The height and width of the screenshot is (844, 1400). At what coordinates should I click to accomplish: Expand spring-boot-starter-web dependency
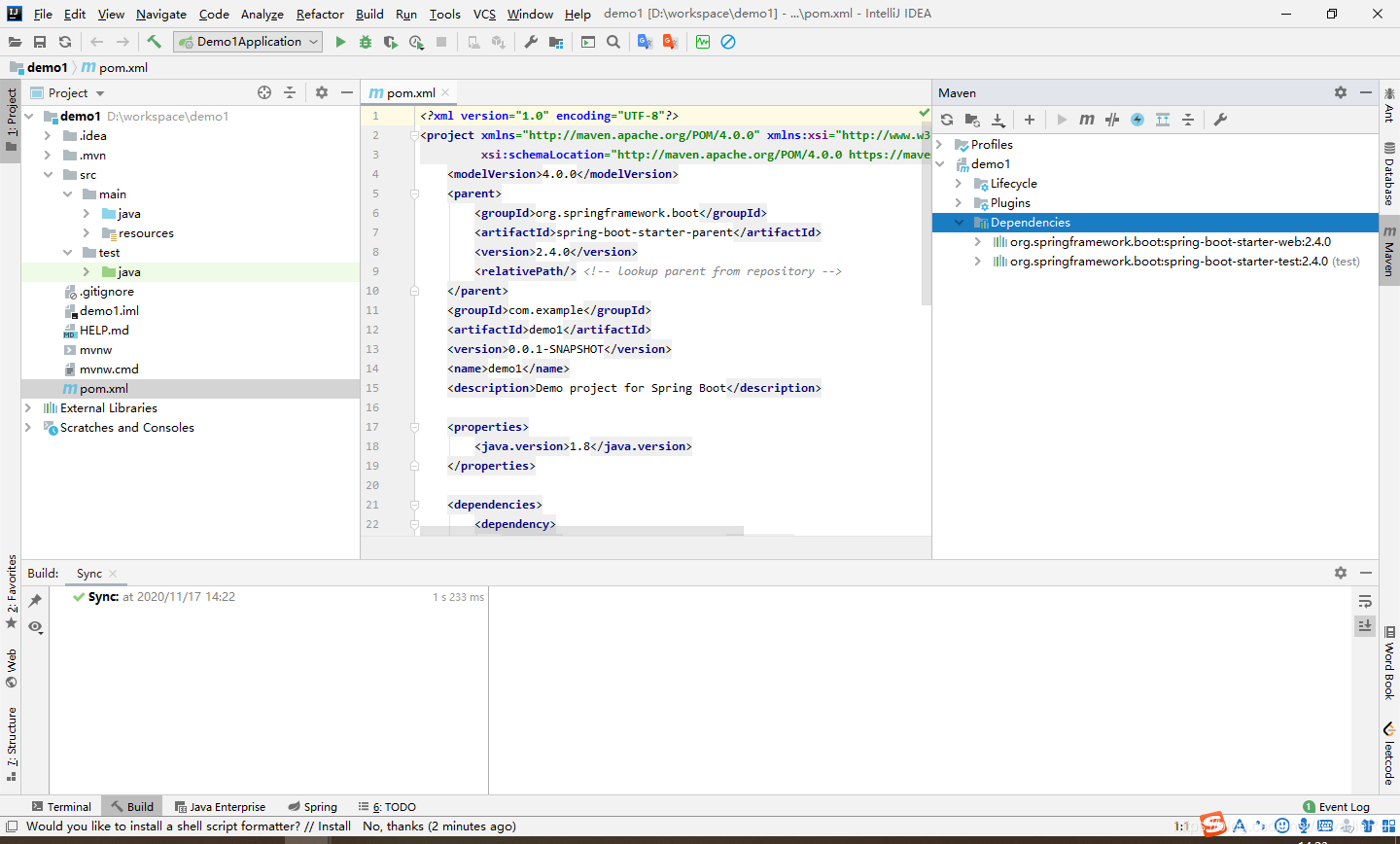pyautogui.click(x=977, y=242)
